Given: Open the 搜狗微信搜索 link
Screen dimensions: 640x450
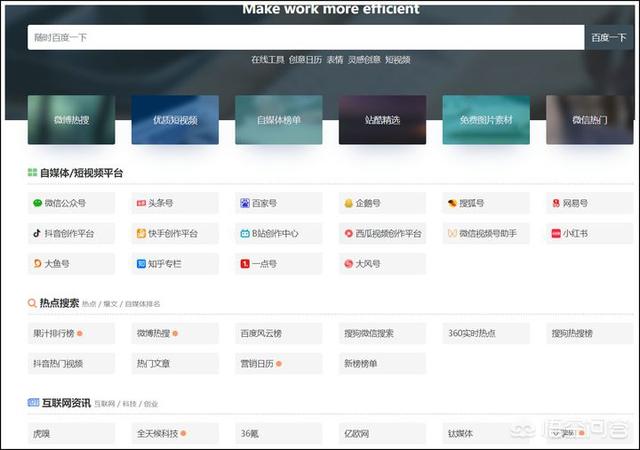Looking at the screenshot, I should (382, 333).
